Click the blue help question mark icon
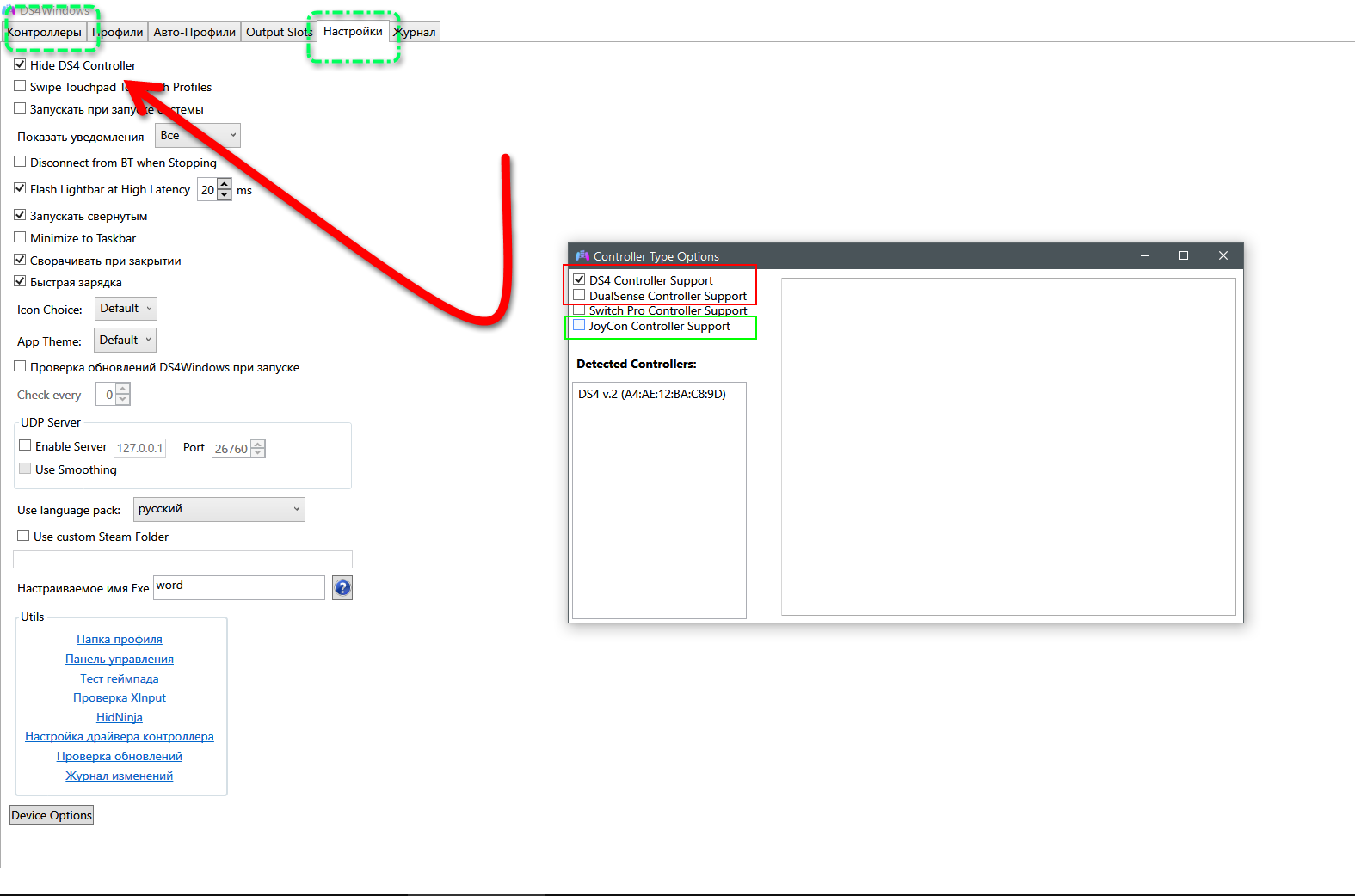 click(342, 588)
